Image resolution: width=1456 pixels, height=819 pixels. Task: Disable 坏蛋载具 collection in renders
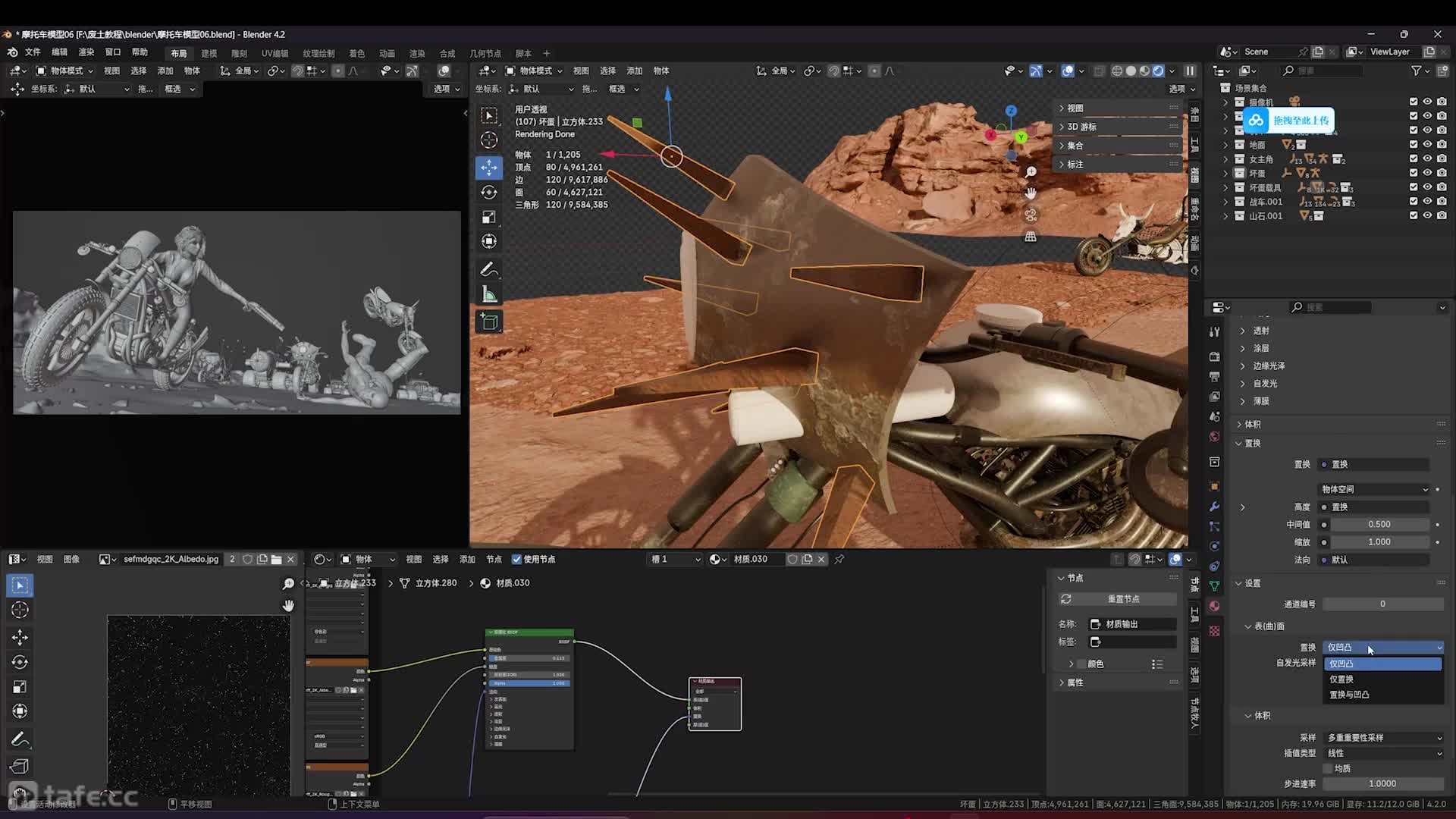coord(1442,187)
